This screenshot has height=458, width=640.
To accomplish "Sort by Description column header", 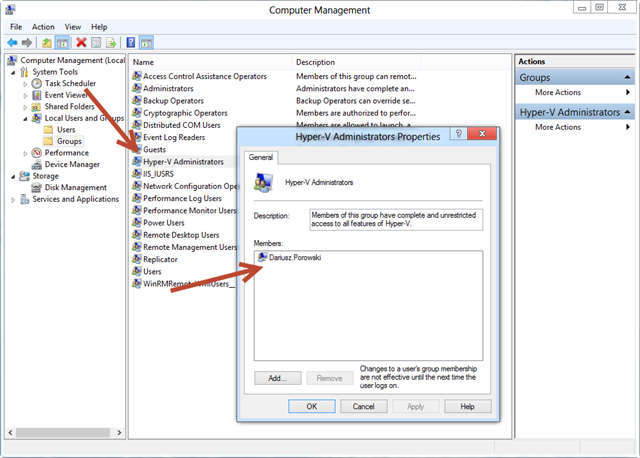I will click(356, 62).
